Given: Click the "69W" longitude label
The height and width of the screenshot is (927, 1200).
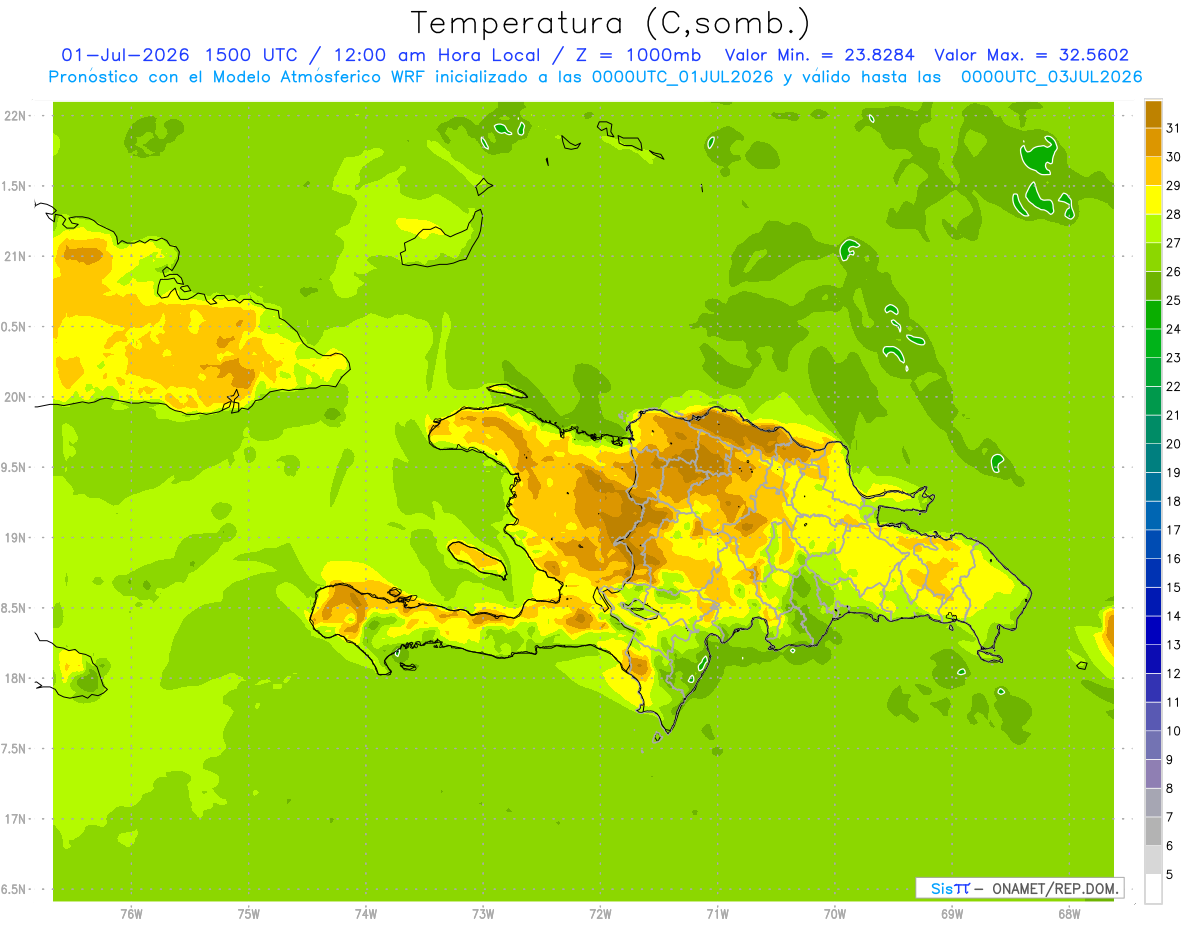Looking at the screenshot, I should 951,914.
